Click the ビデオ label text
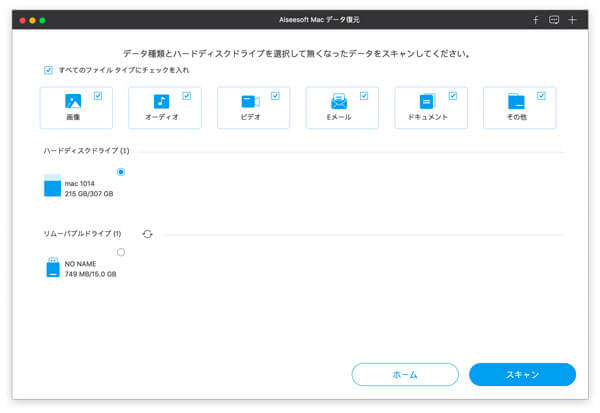The height and width of the screenshot is (413, 600). coord(251,117)
